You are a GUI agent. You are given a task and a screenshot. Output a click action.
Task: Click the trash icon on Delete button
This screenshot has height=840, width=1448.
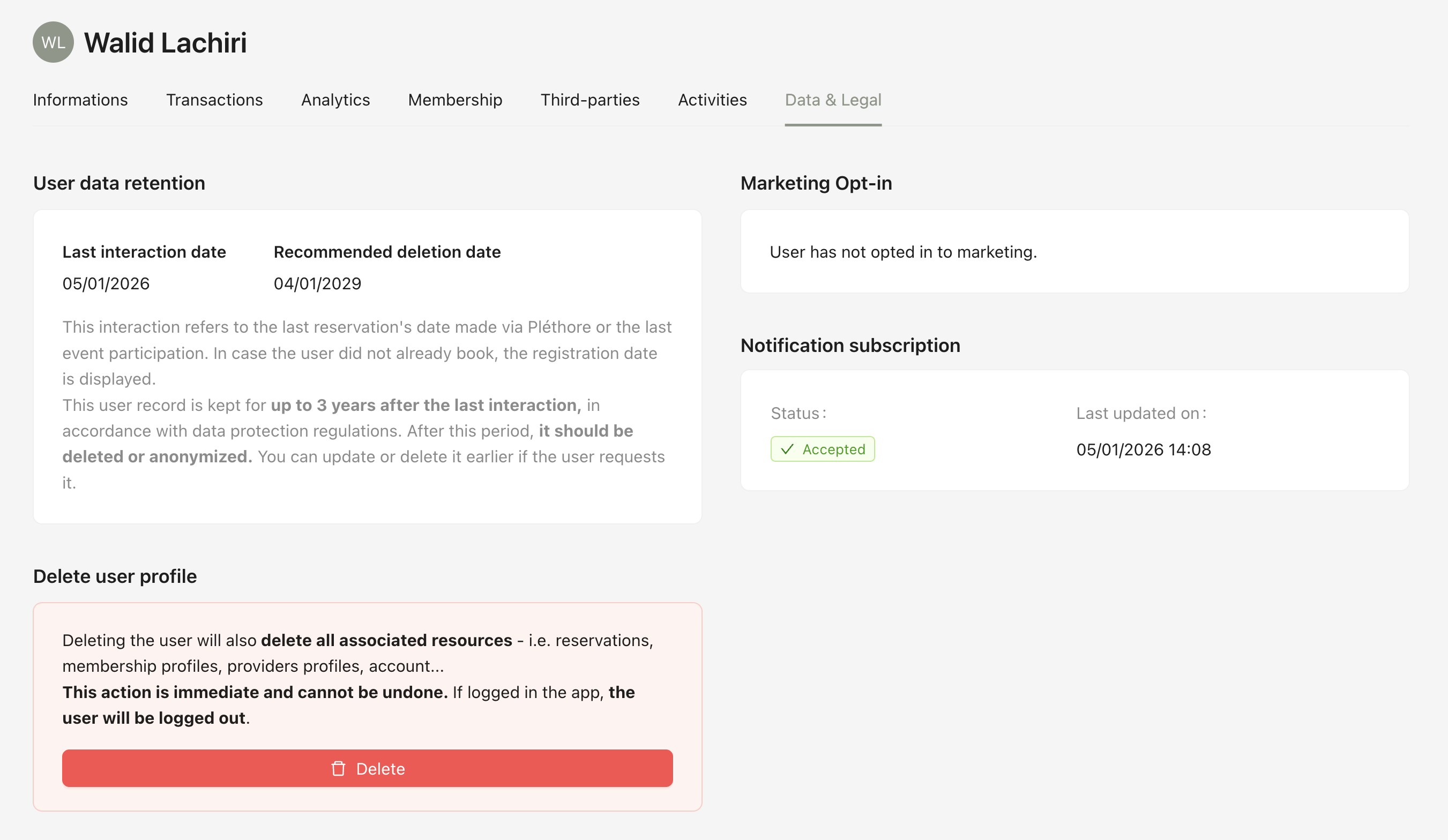point(339,769)
